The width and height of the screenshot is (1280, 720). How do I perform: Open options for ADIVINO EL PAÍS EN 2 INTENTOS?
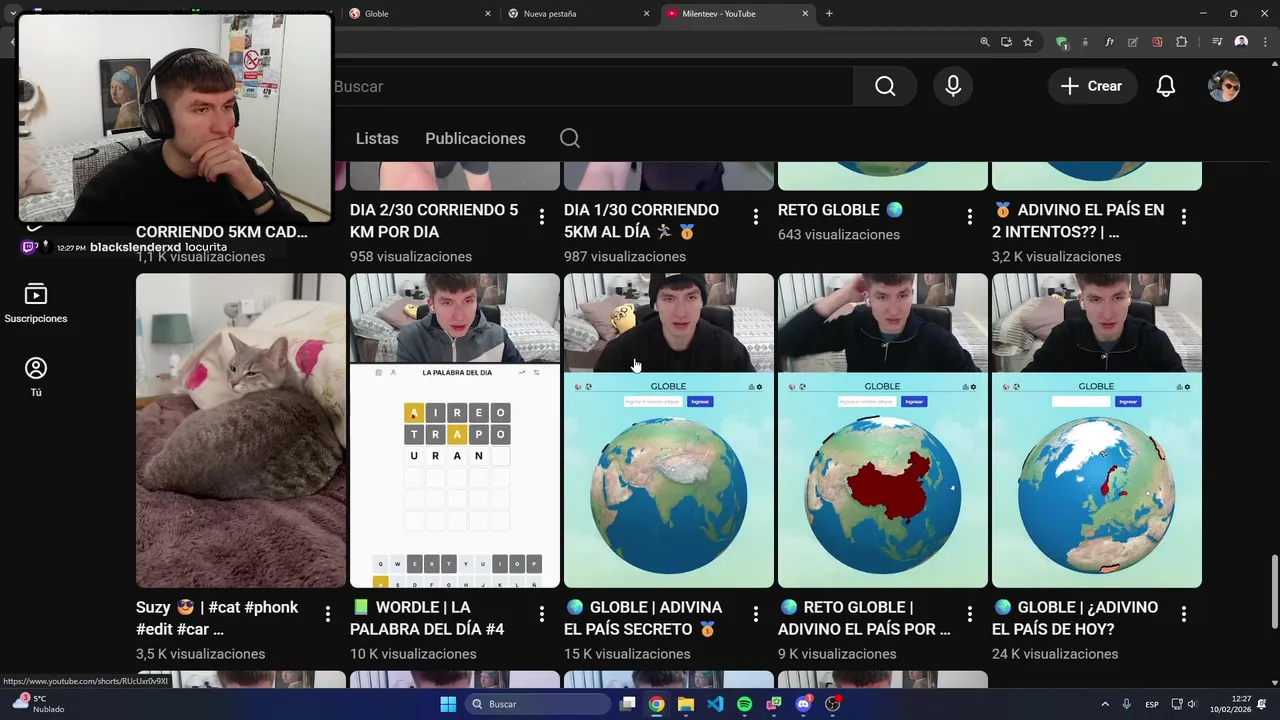tap(1184, 217)
